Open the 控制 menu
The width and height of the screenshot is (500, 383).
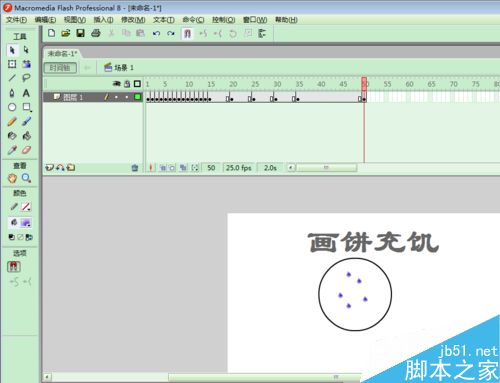coord(224,20)
